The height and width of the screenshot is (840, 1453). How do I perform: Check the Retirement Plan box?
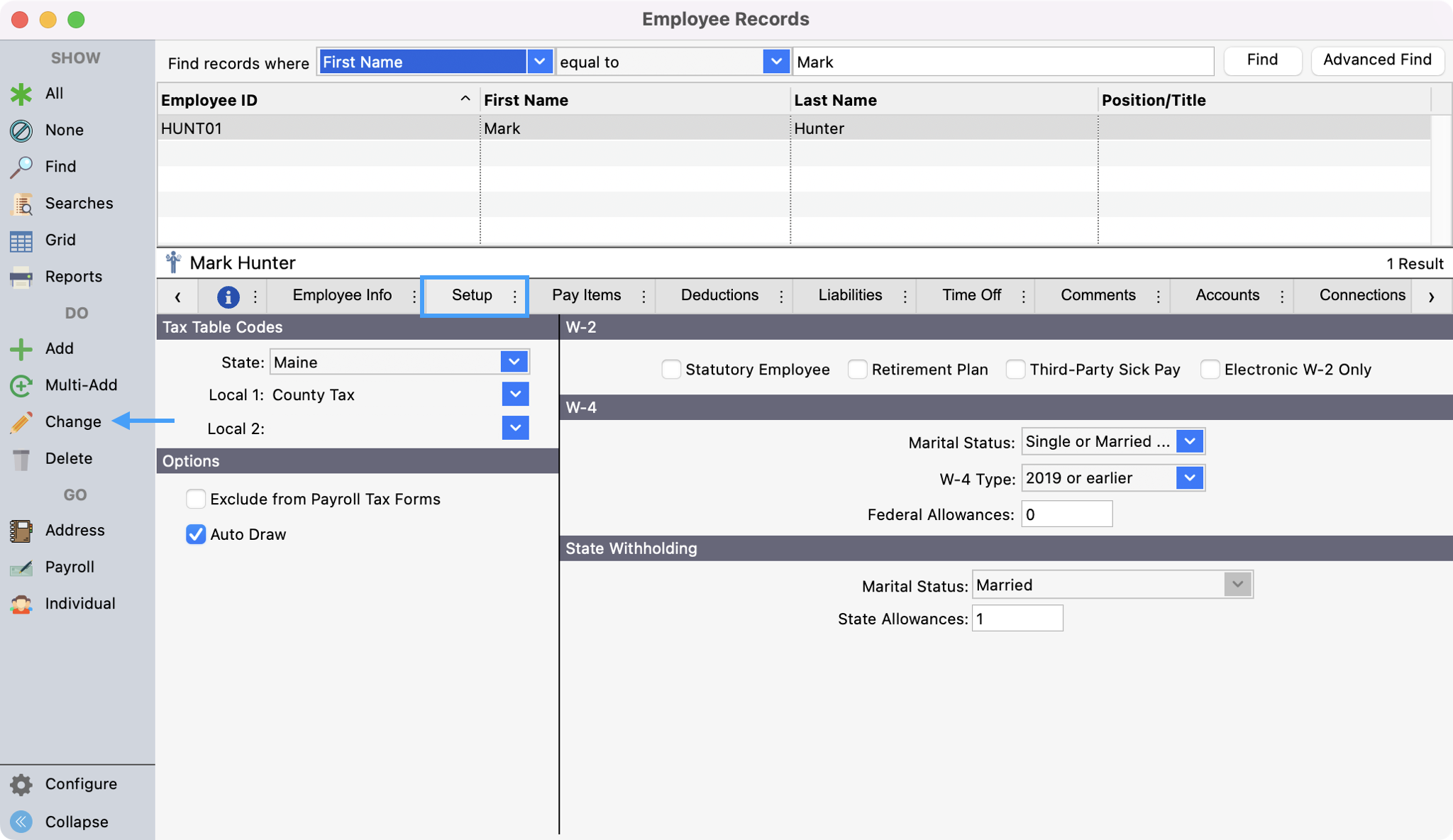pyautogui.click(x=858, y=370)
